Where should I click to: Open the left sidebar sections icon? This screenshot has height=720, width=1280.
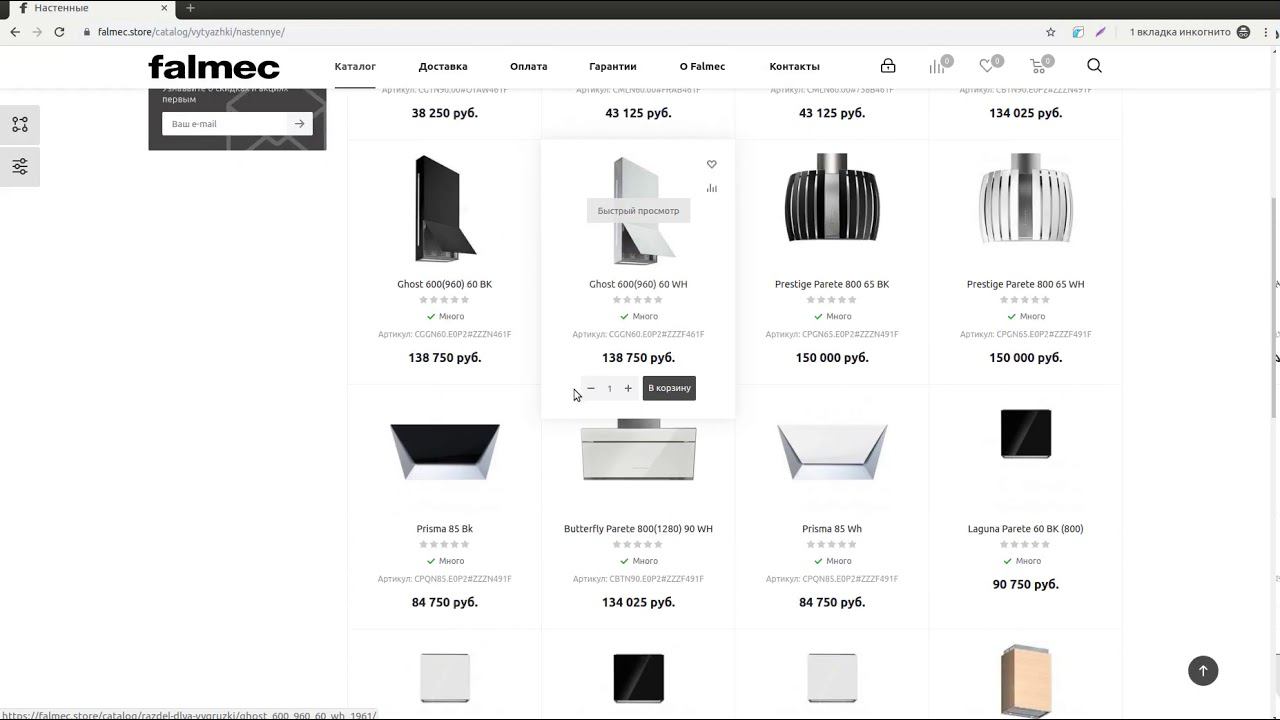pos(20,125)
